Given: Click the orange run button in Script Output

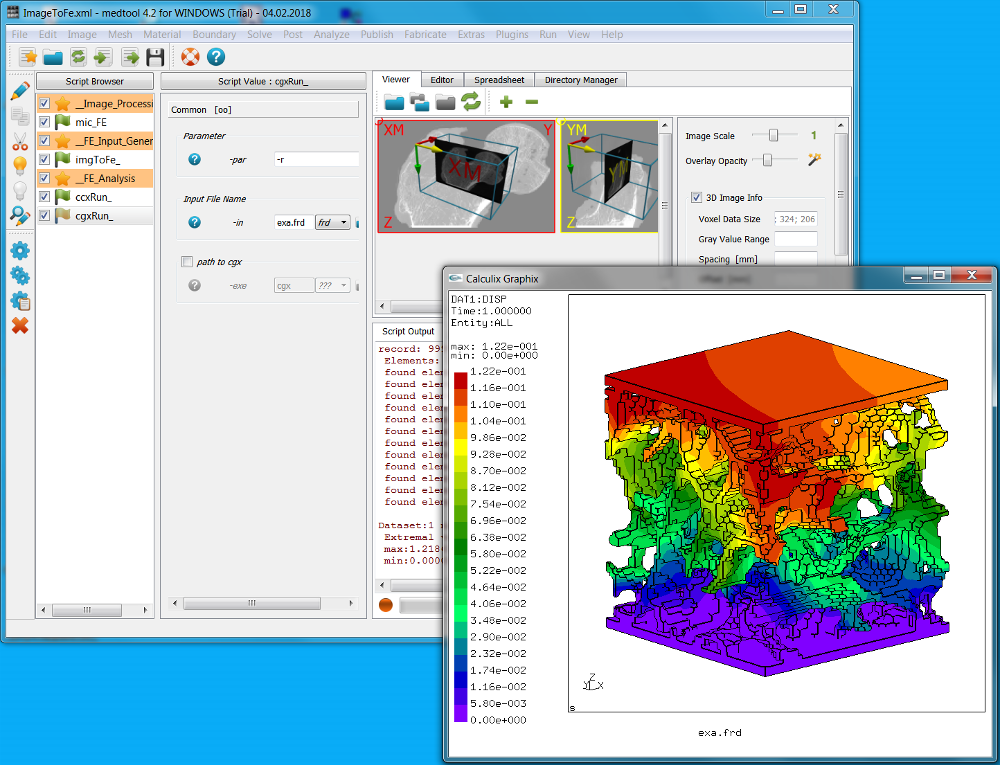Looking at the screenshot, I should click(386, 604).
